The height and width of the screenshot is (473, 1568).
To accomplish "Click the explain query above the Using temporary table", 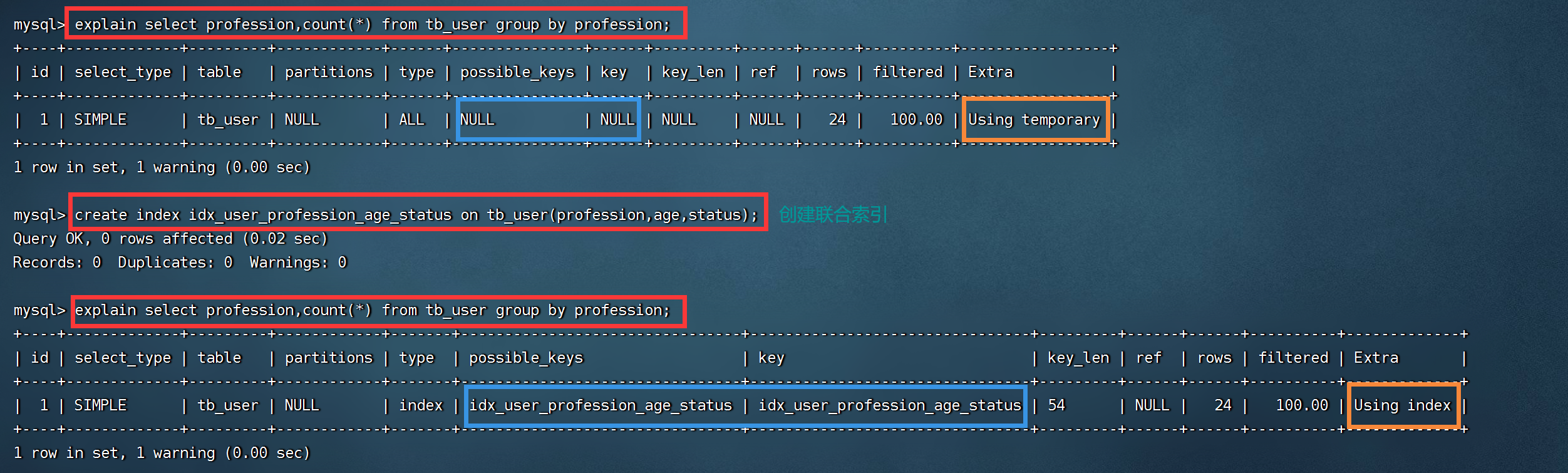I will [x=373, y=24].
